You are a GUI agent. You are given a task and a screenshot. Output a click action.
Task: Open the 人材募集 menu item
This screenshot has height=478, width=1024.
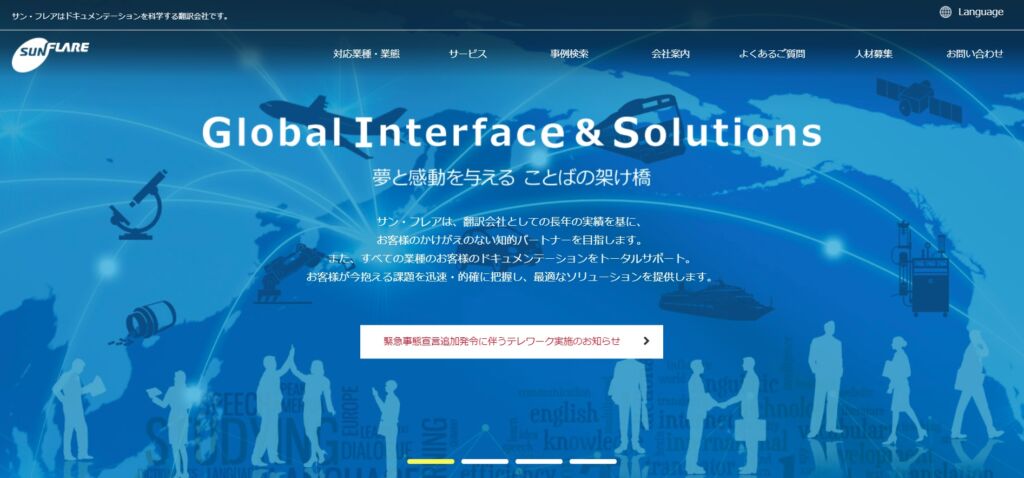873,54
